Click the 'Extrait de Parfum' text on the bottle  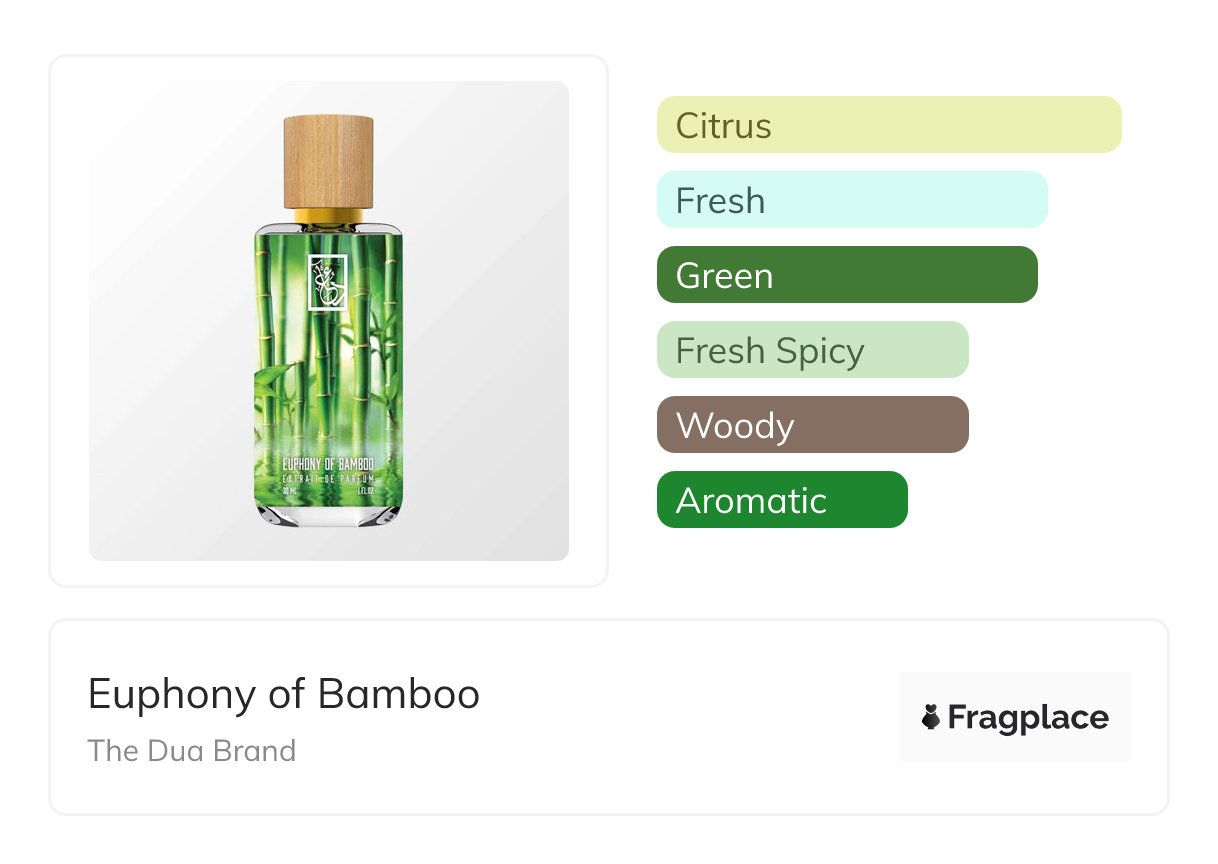coord(328,480)
